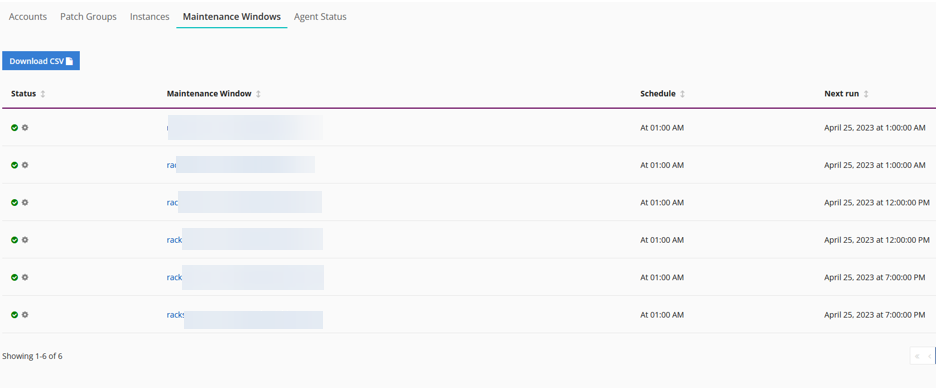This screenshot has height=388, width=941.
Task: Download the CSV file
Action: [41, 61]
